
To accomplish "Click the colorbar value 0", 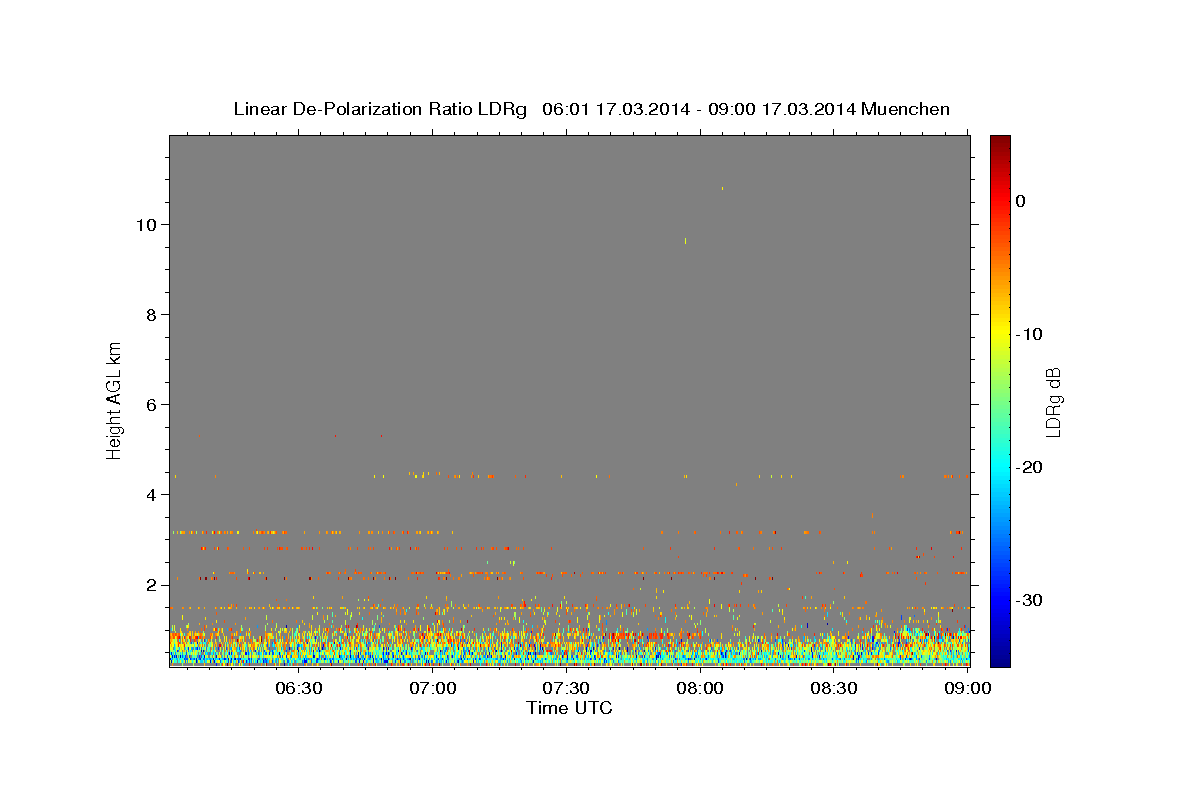I will pyautogui.click(x=1021, y=201).
